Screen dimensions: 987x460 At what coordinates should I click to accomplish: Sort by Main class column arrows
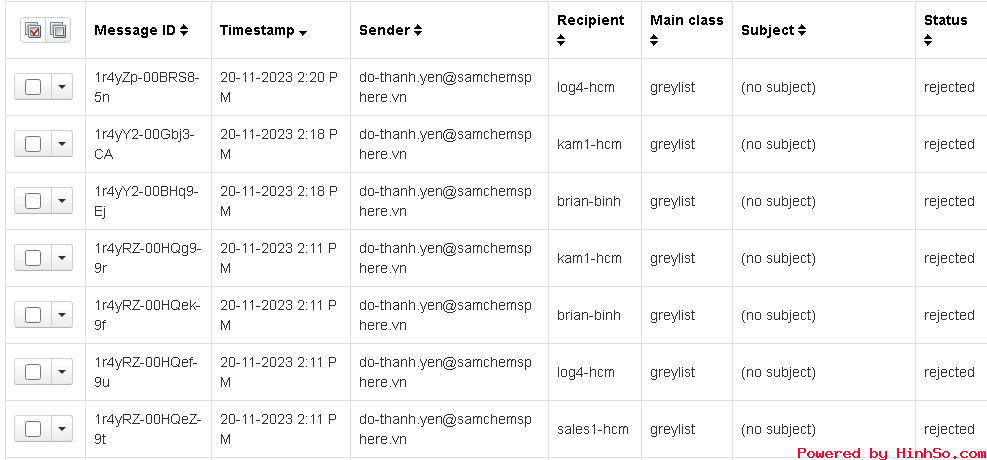click(x=654, y=41)
